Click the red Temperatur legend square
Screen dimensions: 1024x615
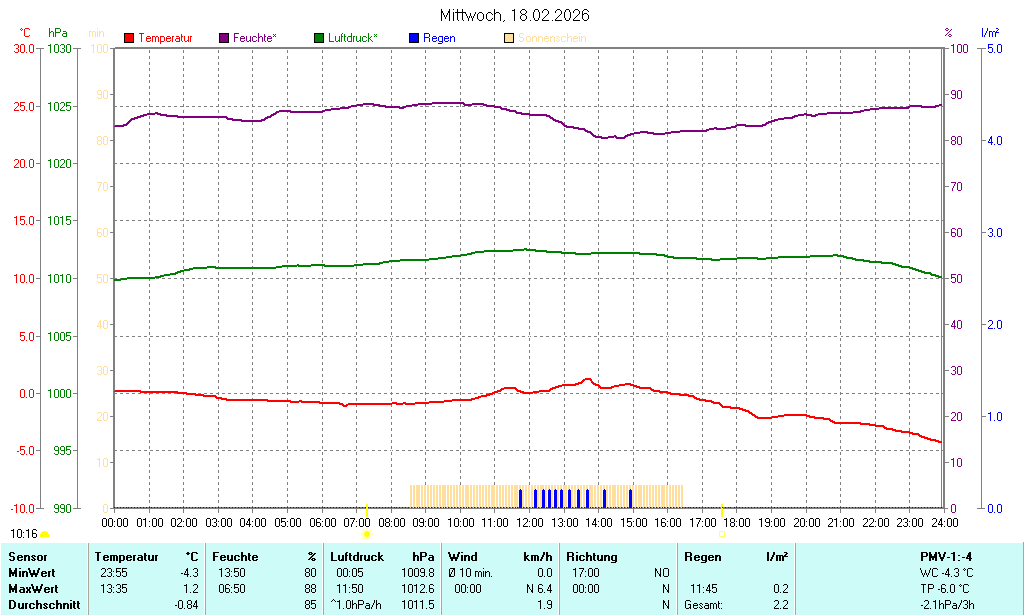(129, 38)
